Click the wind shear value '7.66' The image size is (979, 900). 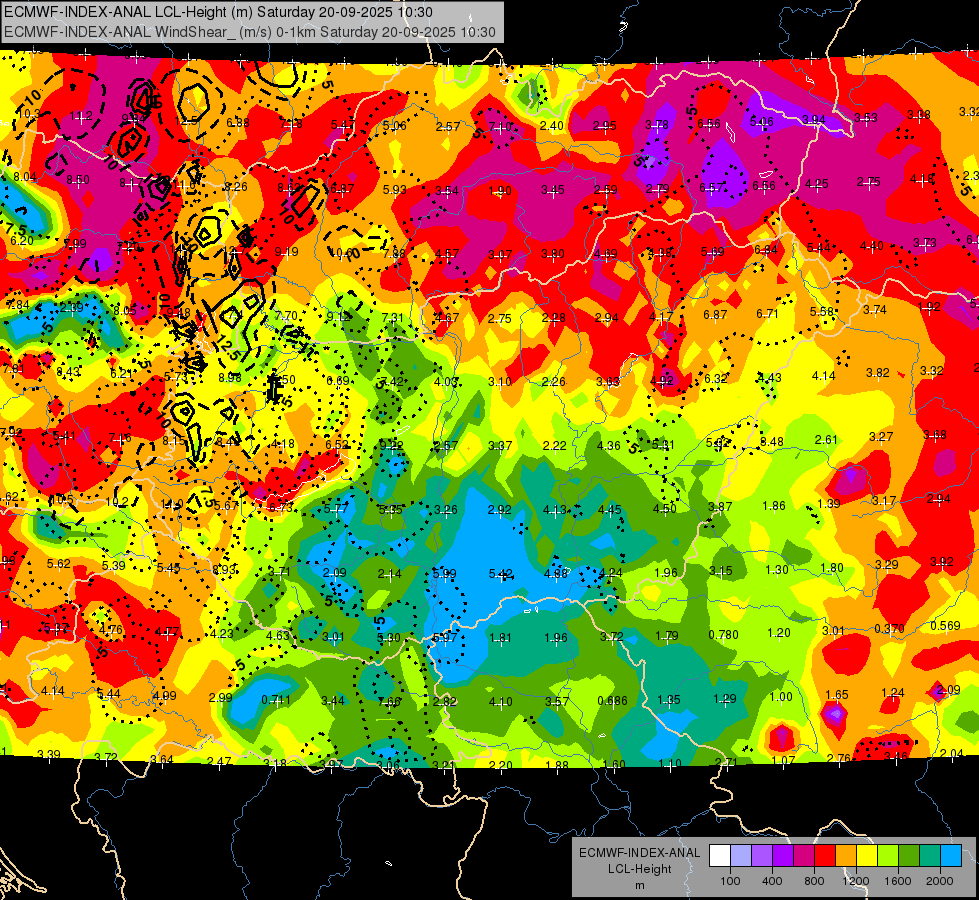[388, 701]
